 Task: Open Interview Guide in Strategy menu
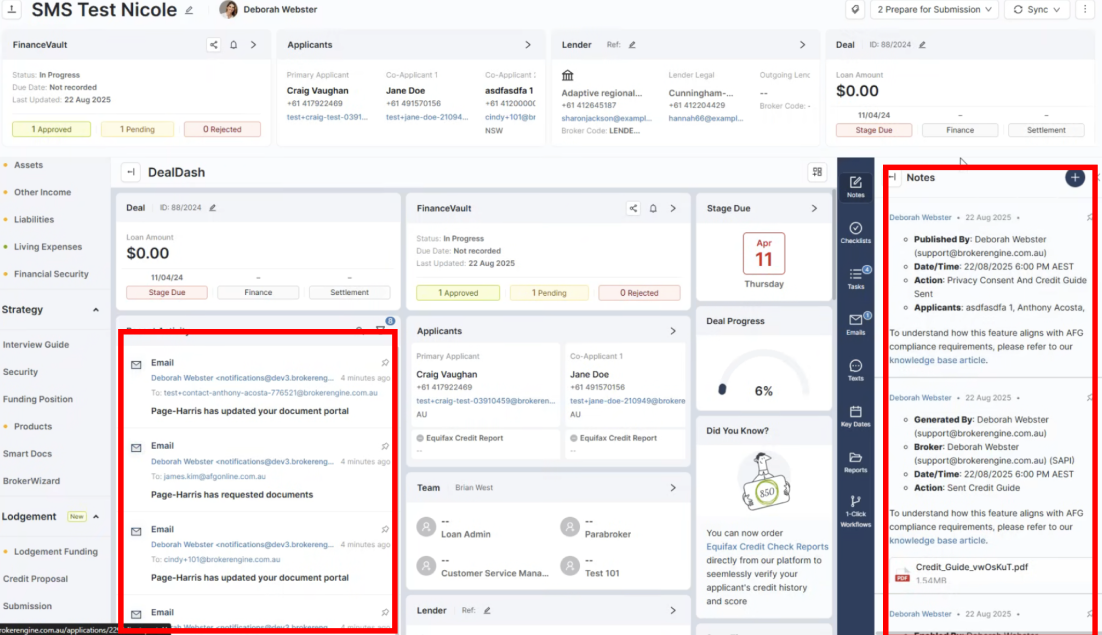pos(36,345)
